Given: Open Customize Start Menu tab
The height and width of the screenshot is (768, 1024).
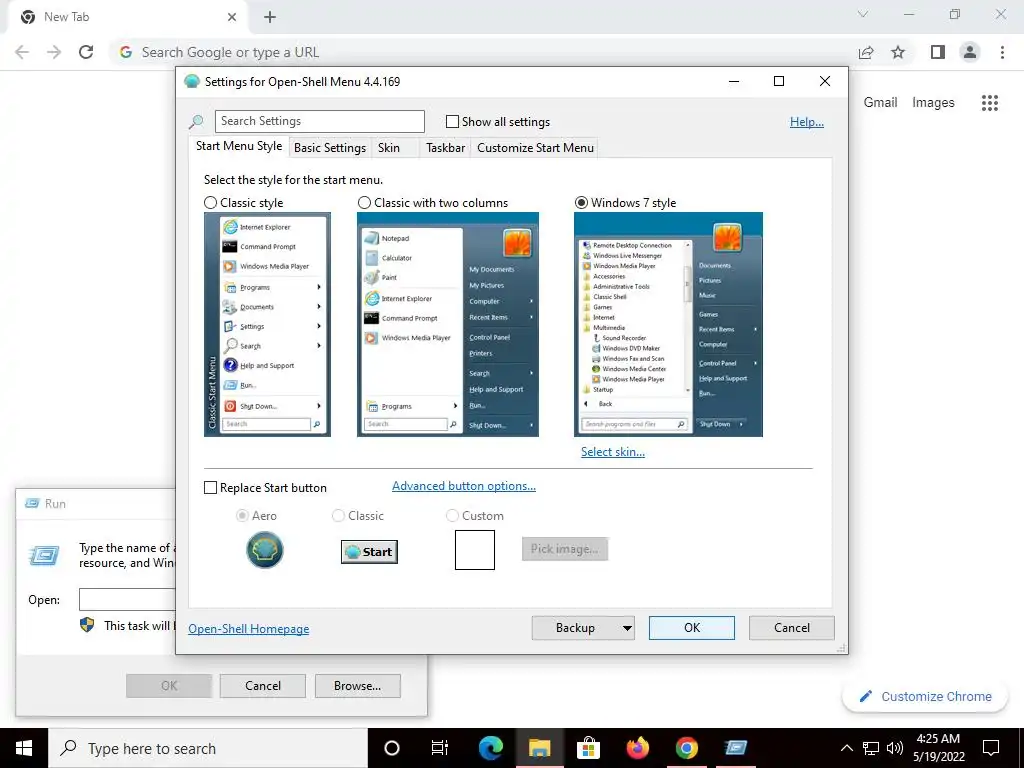Looking at the screenshot, I should pyautogui.click(x=536, y=148).
